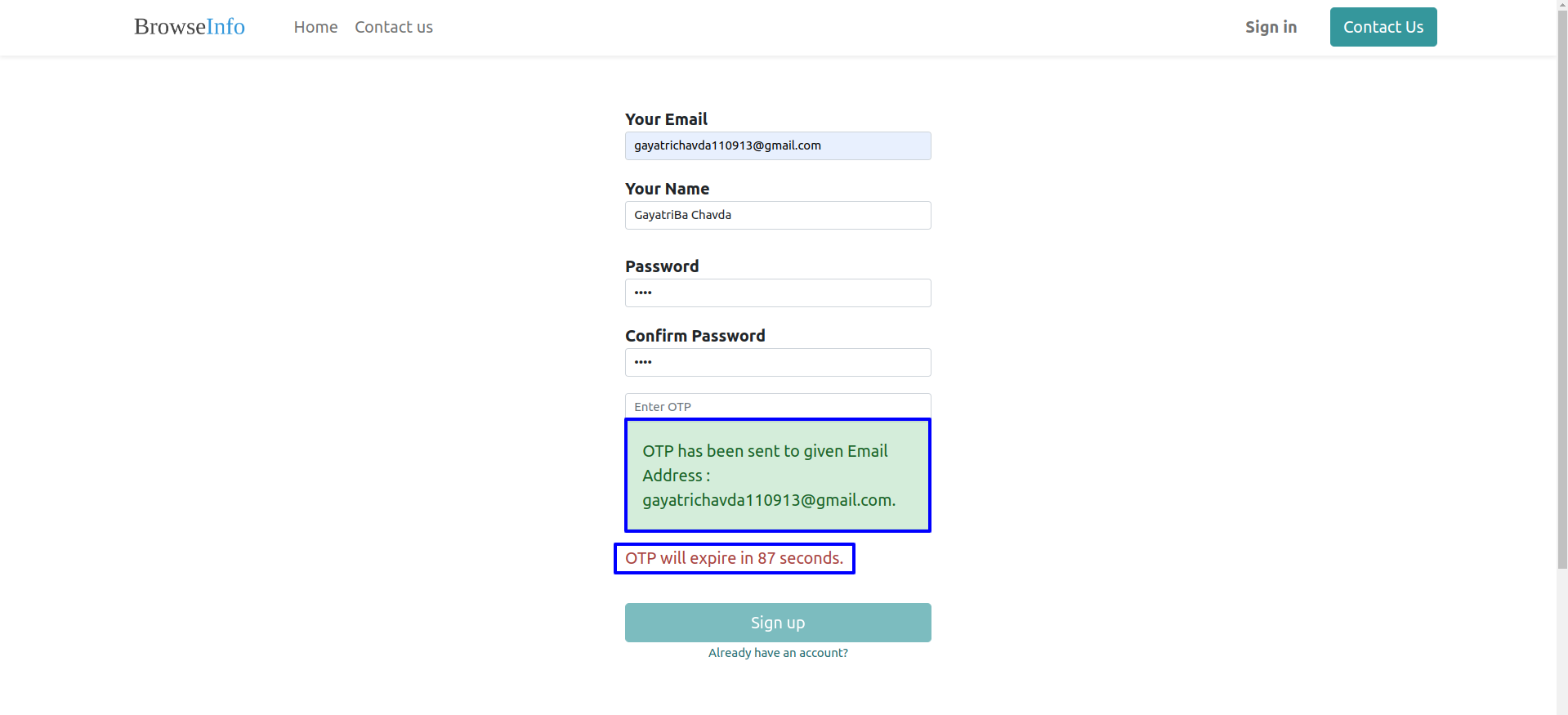Focus the Your Name field with GayatriBa Chavda
The image size is (1568, 715).
coord(778,215)
